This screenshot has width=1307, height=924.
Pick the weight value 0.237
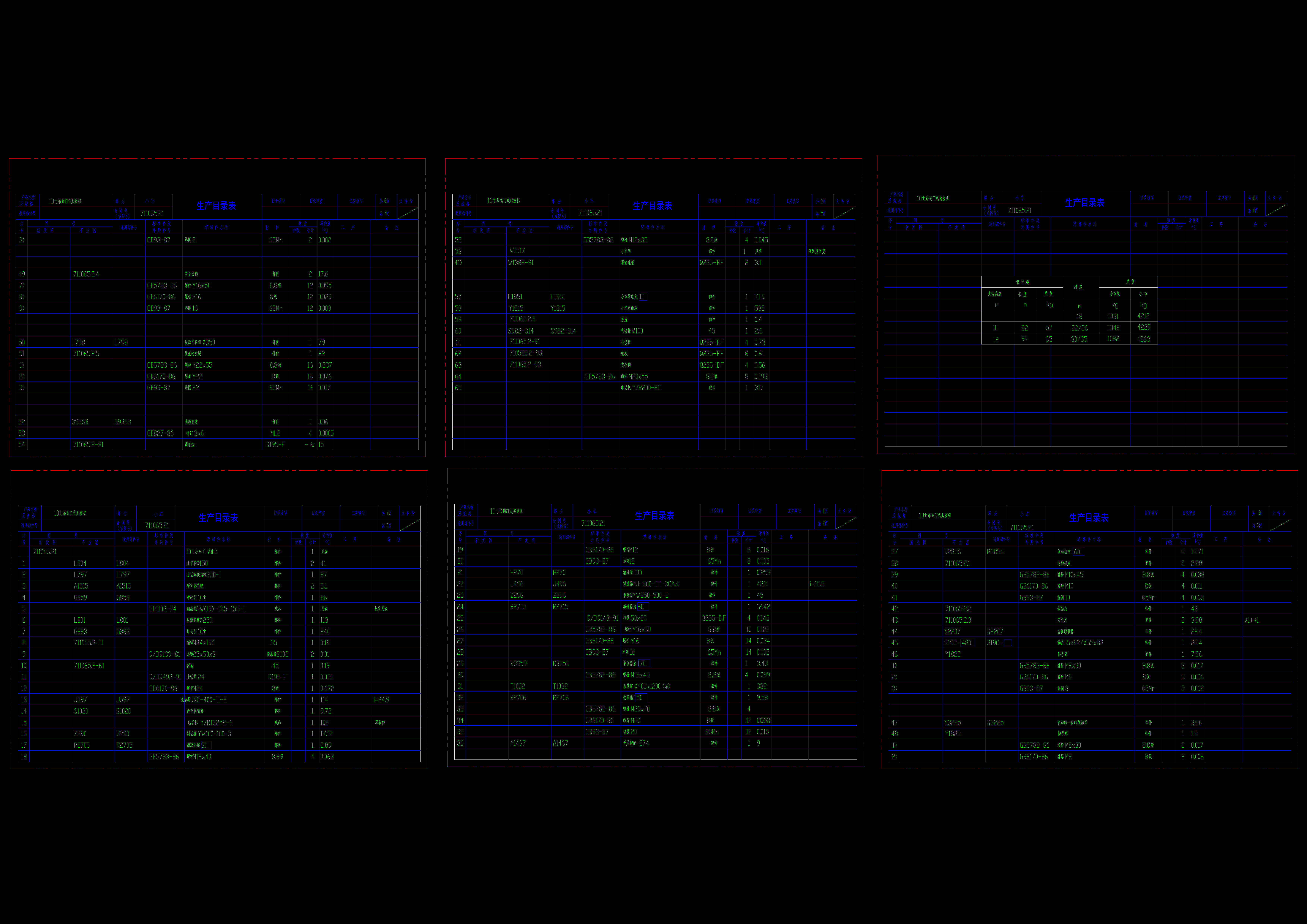325,365
